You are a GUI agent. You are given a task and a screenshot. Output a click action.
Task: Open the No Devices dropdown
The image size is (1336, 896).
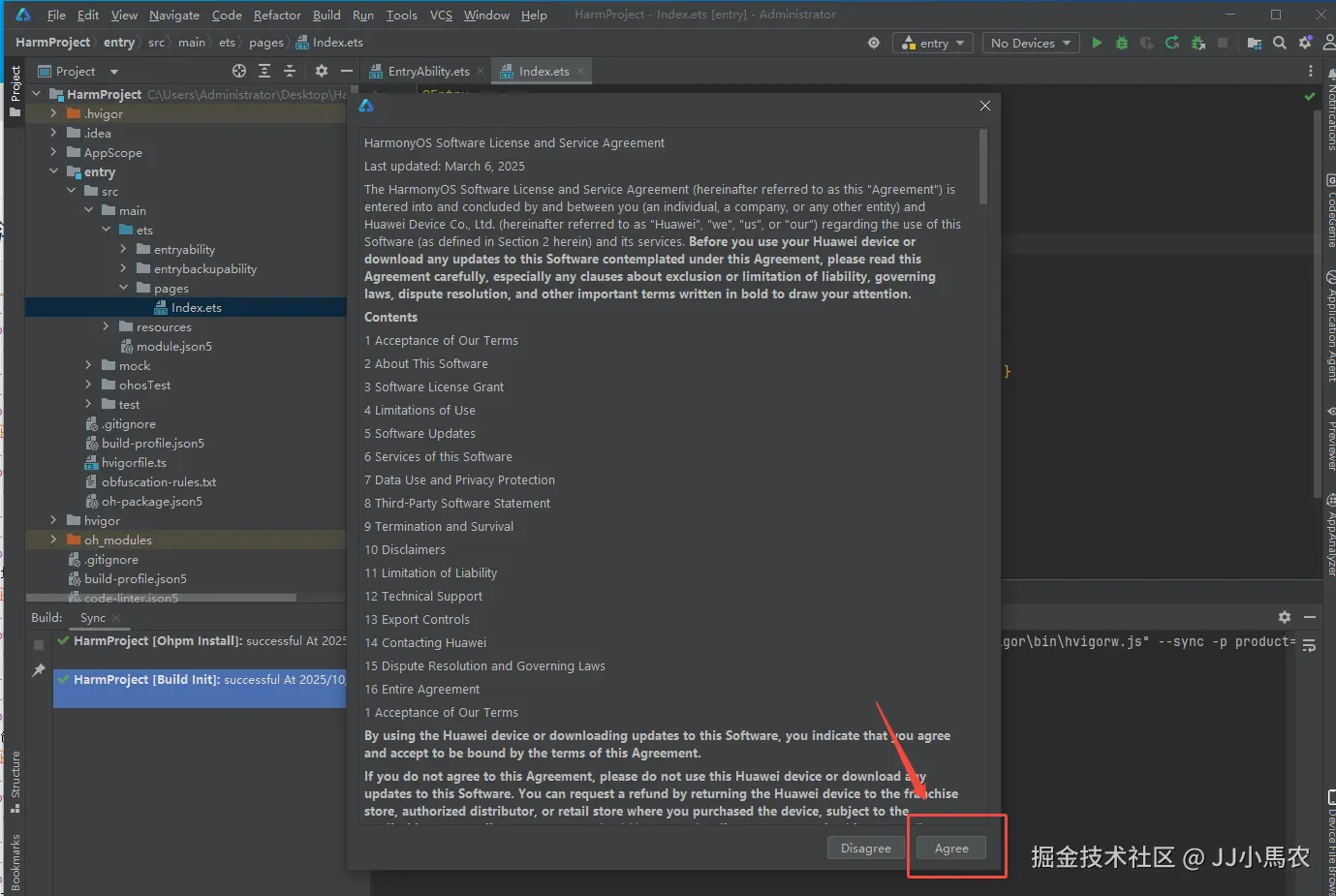tap(1031, 43)
